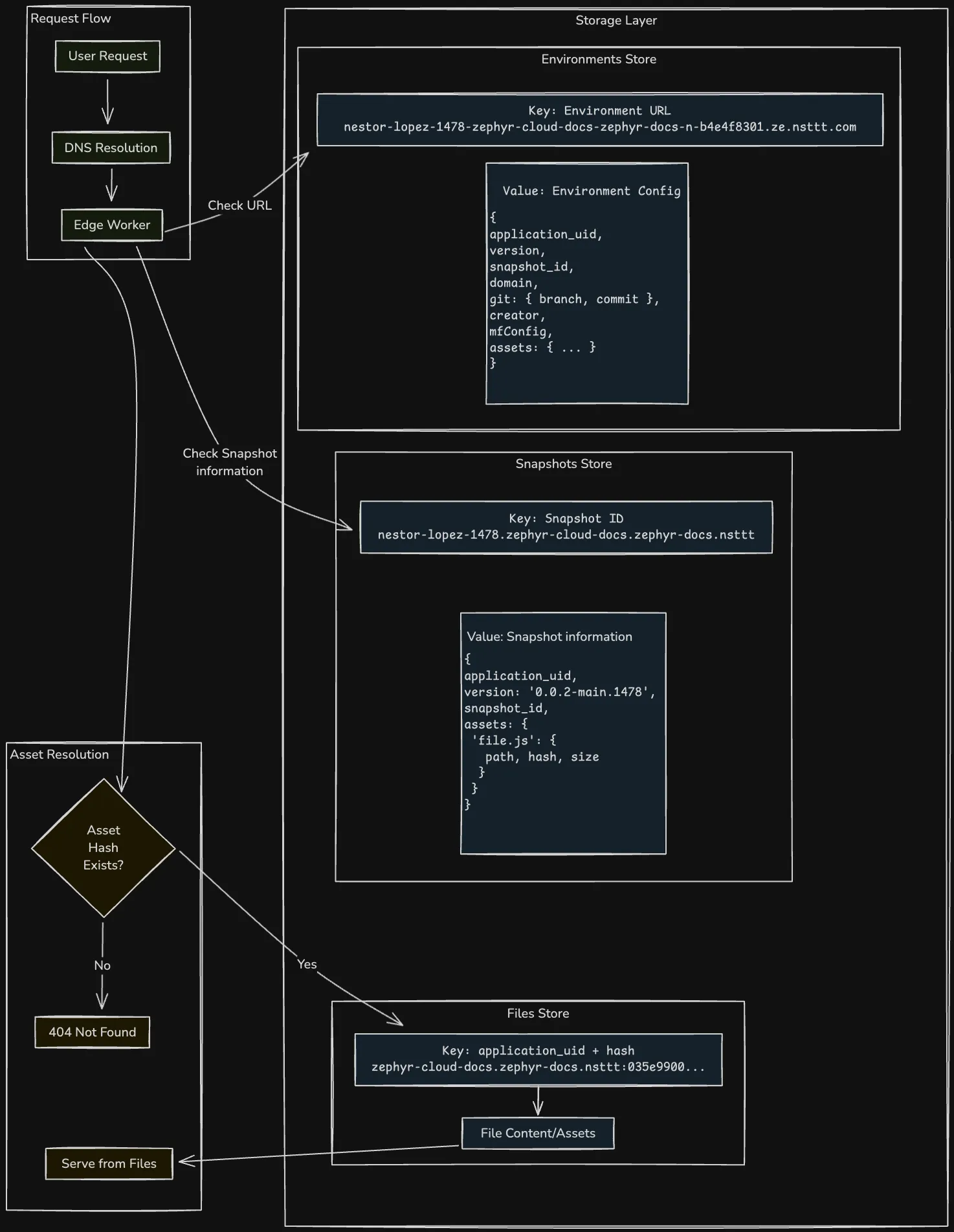Viewport: 954px width, 1232px height.
Task: Click the No branch label
Action: [x=102, y=965]
